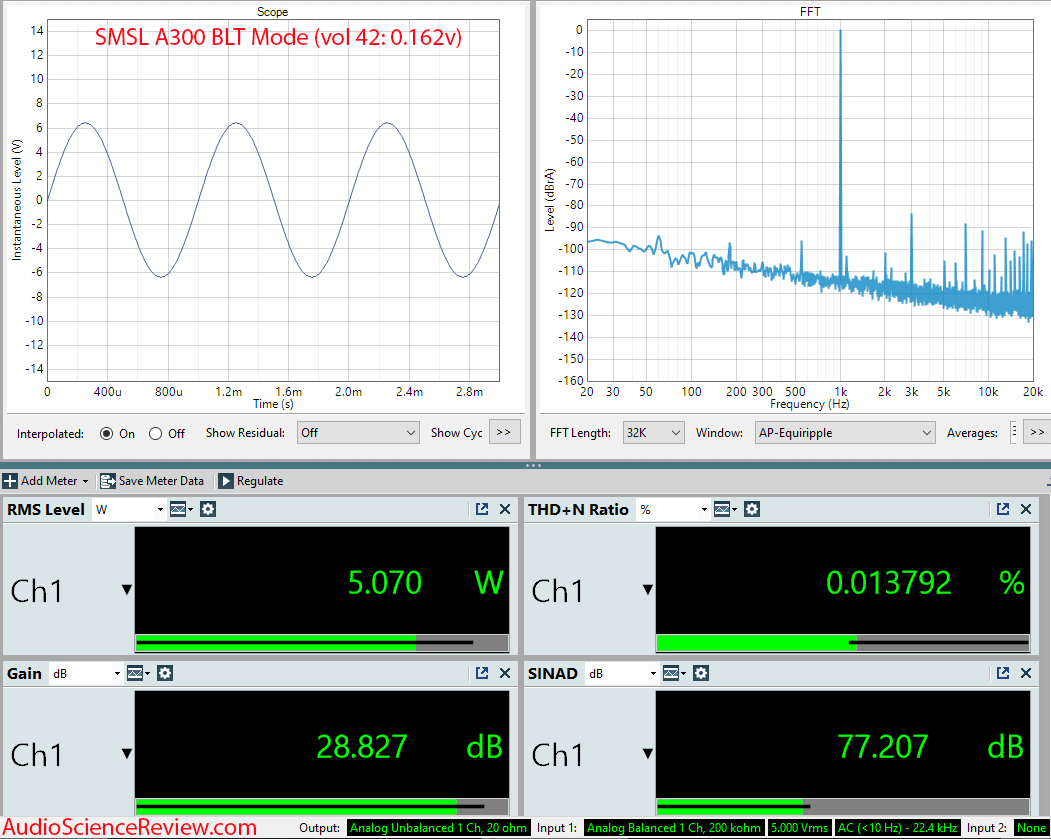
Task: Open RMS Level unit W dropdown
Action: tap(129, 509)
